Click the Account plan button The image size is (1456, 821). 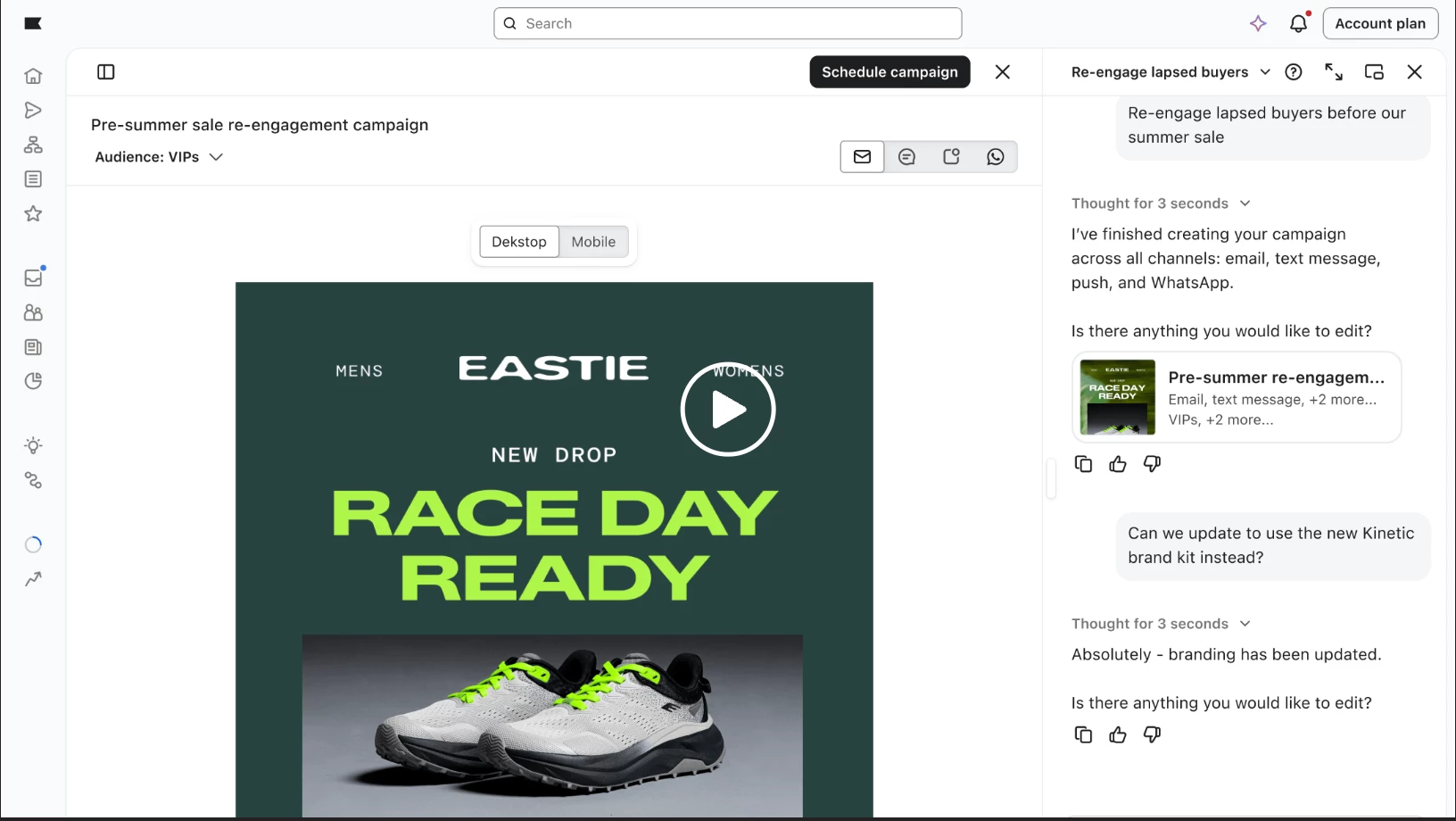click(x=1380, y=23)
